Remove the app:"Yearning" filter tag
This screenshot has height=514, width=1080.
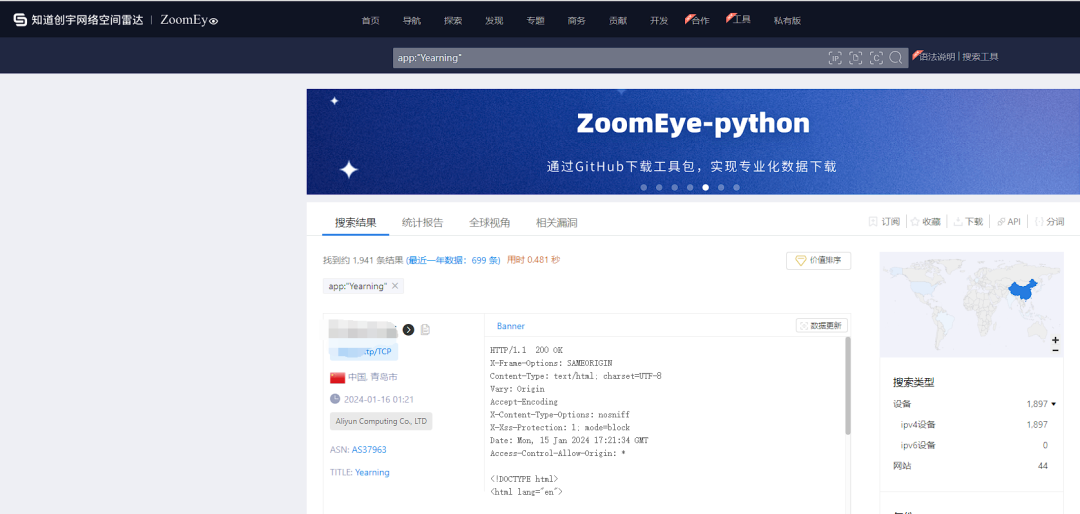click(x=395, y=286)
